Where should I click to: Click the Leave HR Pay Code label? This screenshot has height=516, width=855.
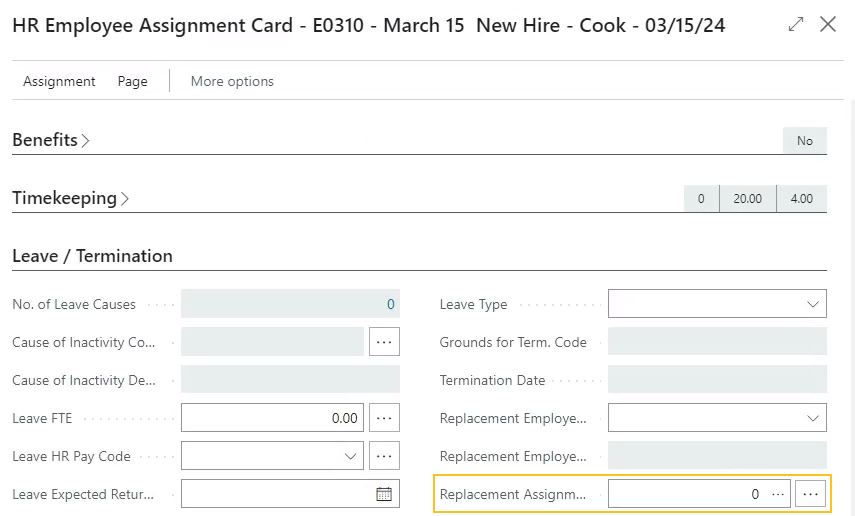[x=71, y=457]
